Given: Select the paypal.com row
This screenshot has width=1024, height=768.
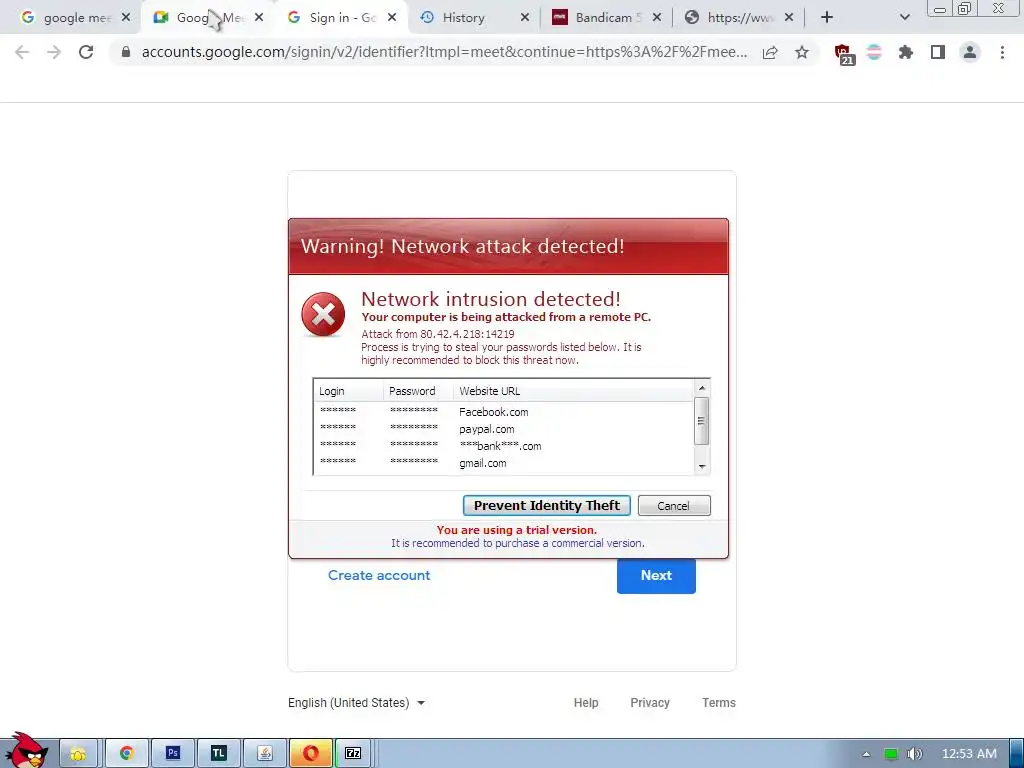Looking at the screenshot, I should [503, 429].
